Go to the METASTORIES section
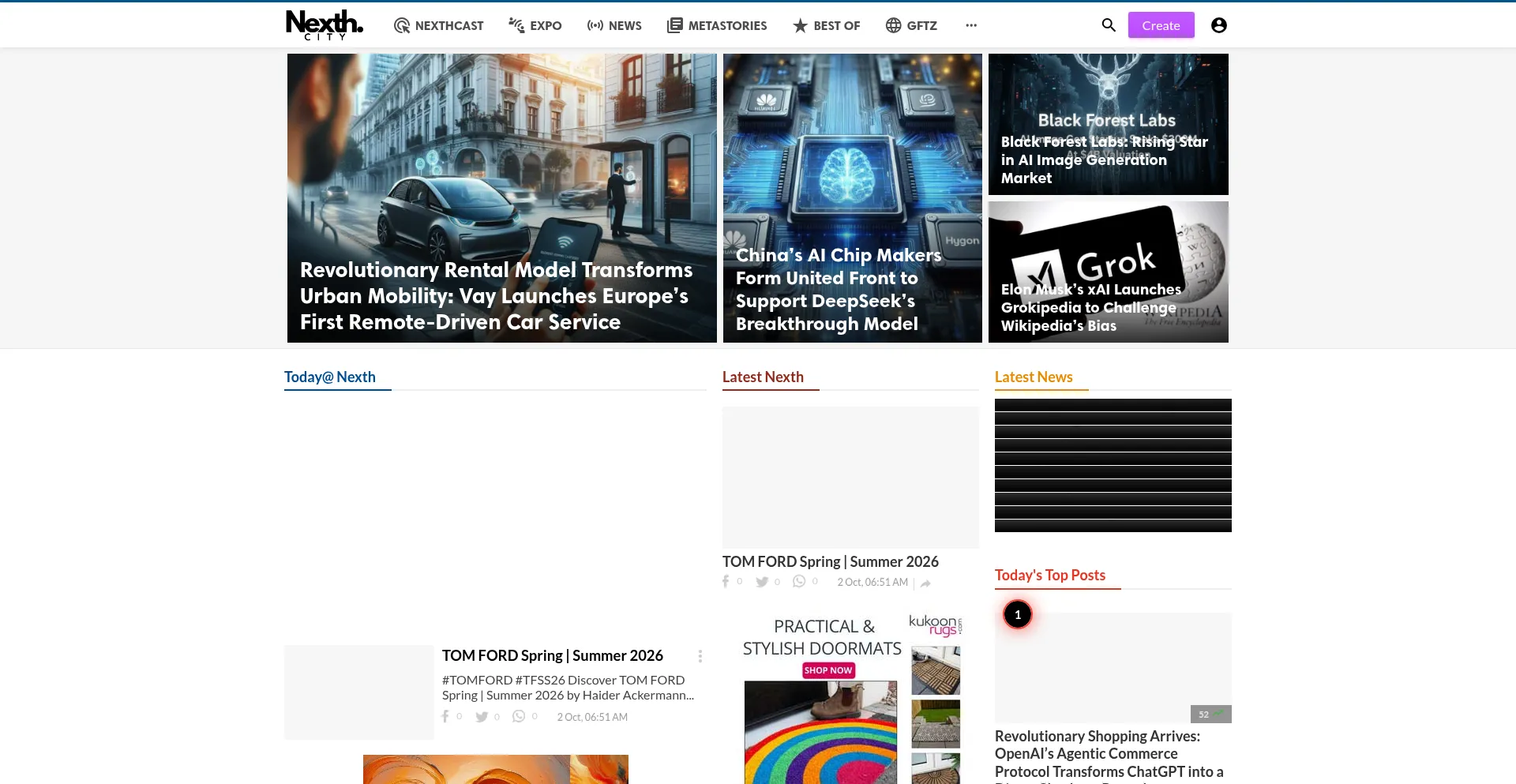The height and width of the screenshot is (784, 1516). click(x=717, y=25)
